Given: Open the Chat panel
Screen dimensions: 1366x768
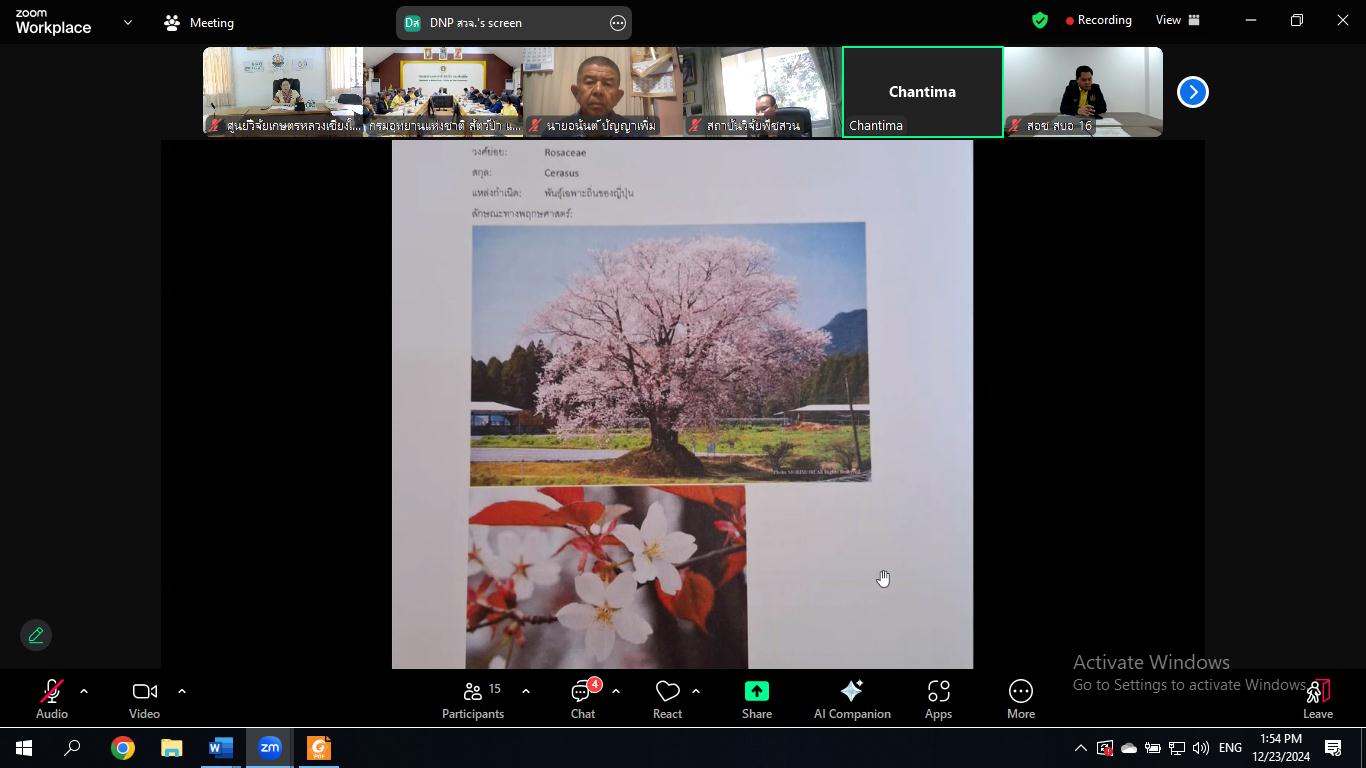Looking at the screenshot, I should [583, 699].
